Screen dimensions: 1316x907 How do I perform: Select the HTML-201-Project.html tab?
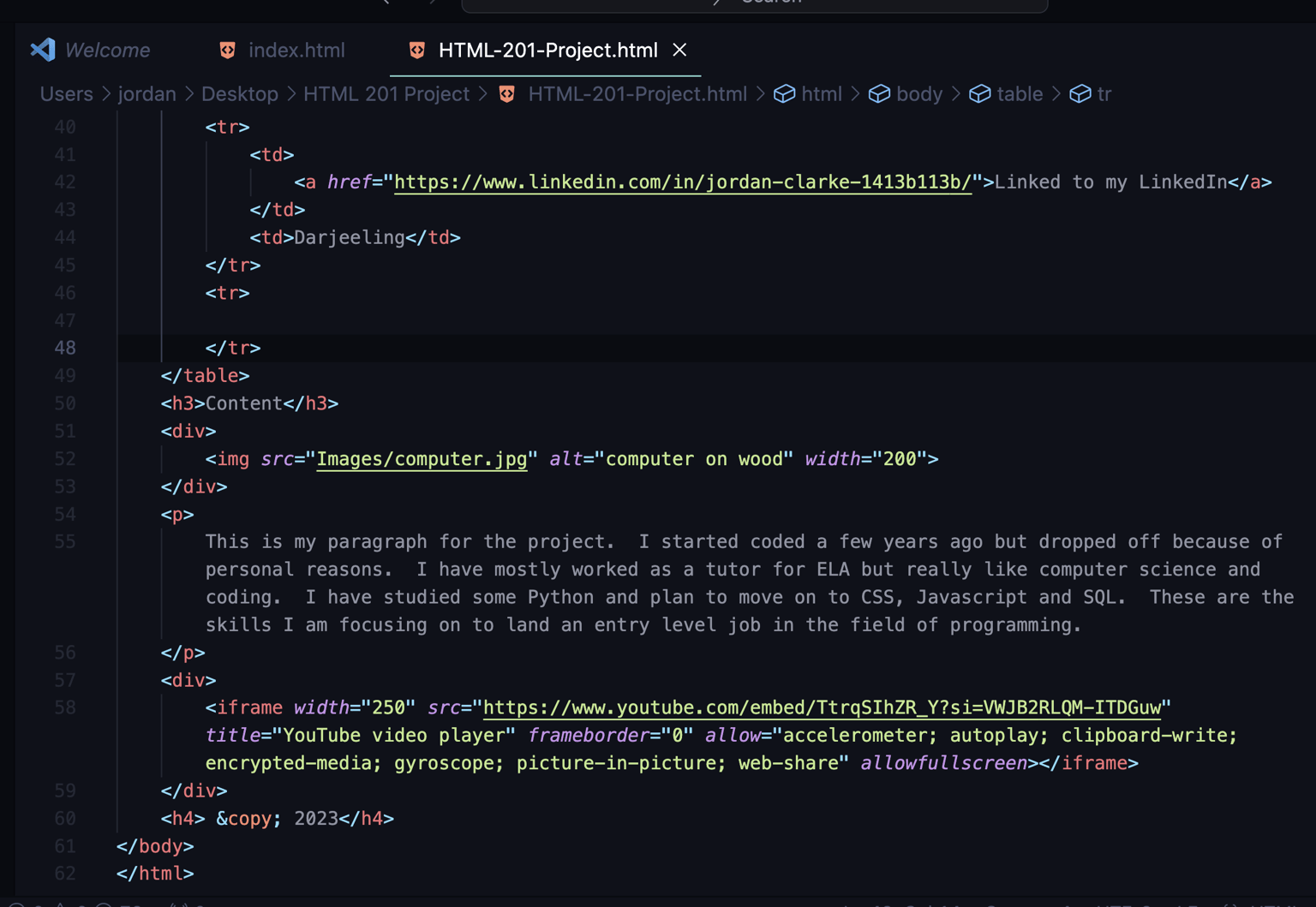coord(547,51)
